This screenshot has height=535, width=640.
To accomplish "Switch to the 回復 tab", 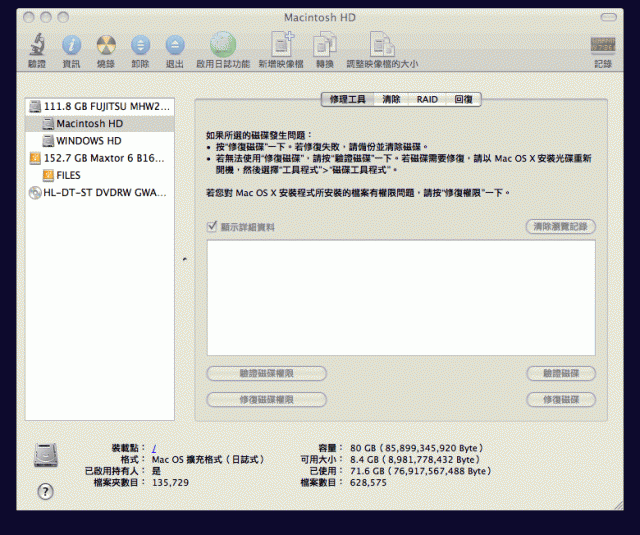I will point(463,99).
